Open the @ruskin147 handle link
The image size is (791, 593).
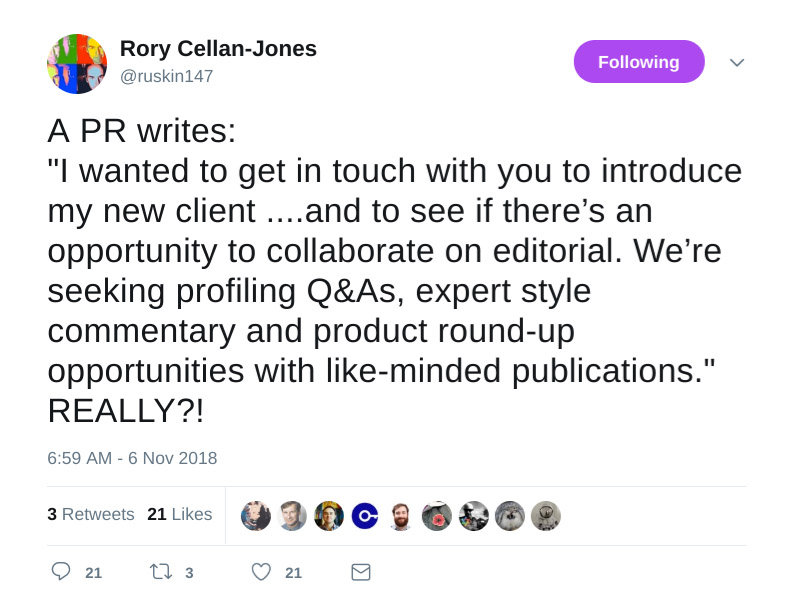point(166,76)
